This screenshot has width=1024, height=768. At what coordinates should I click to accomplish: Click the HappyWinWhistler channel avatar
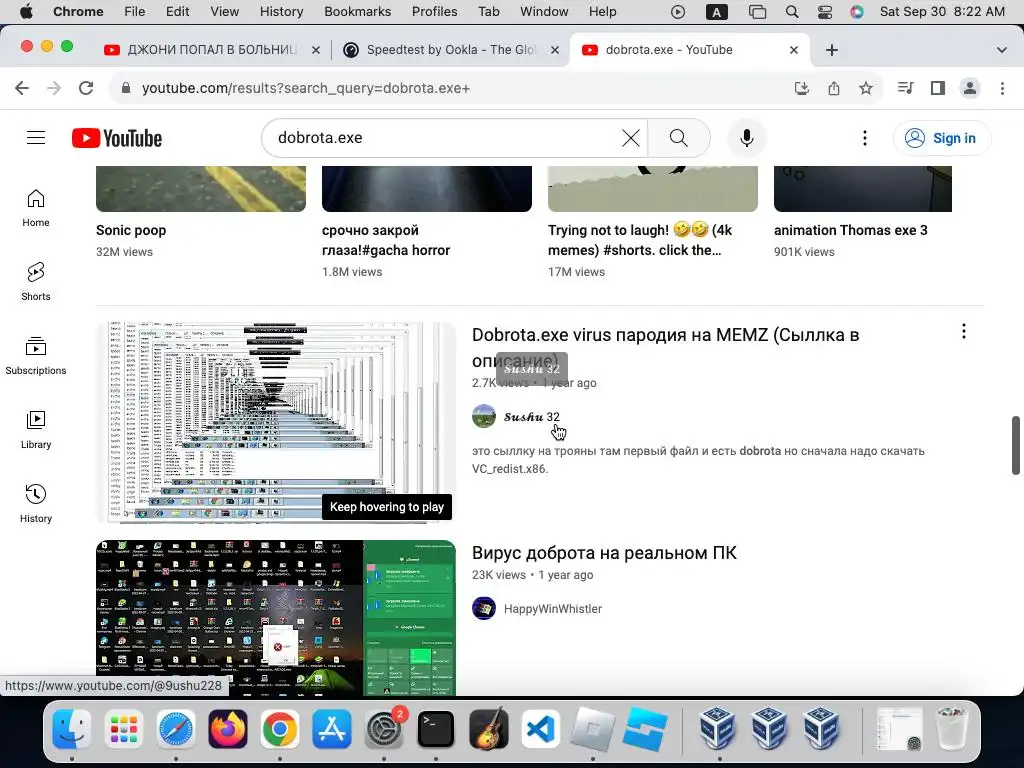(x=484, y=608)
